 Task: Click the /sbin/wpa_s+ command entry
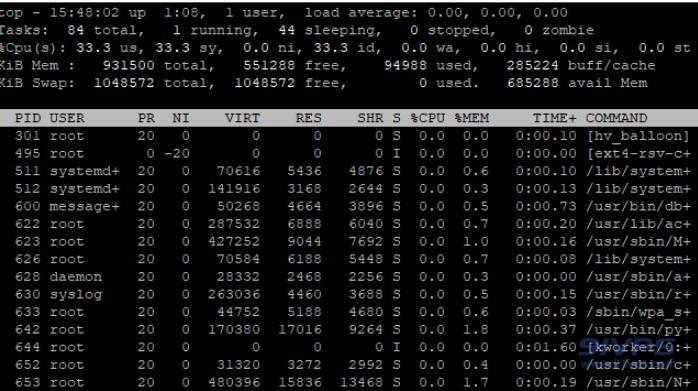pyautogui.click(x=638, y=312)
